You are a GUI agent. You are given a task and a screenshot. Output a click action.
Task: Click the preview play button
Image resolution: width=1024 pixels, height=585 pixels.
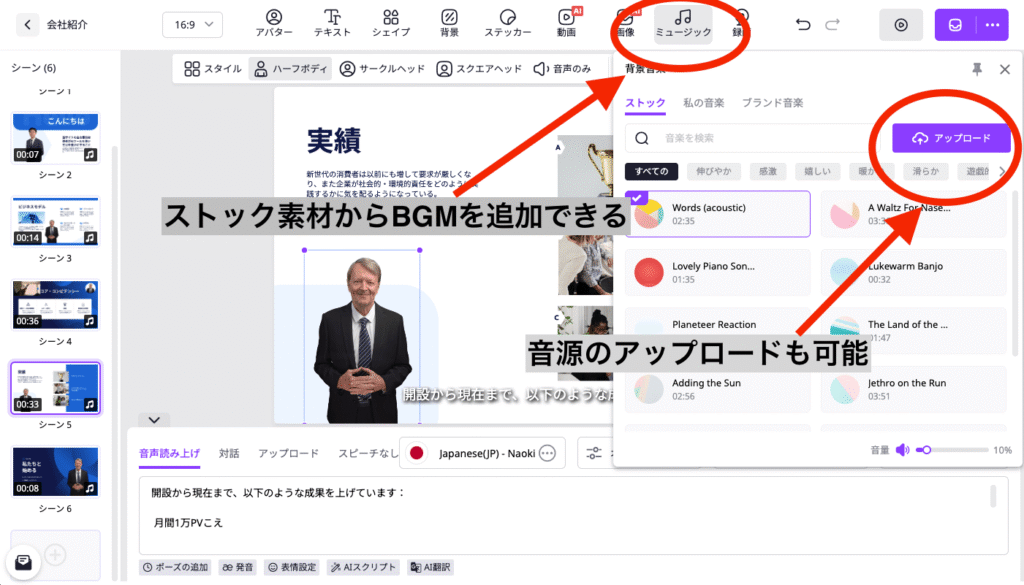pyautogui.click(x=901, y=25)
